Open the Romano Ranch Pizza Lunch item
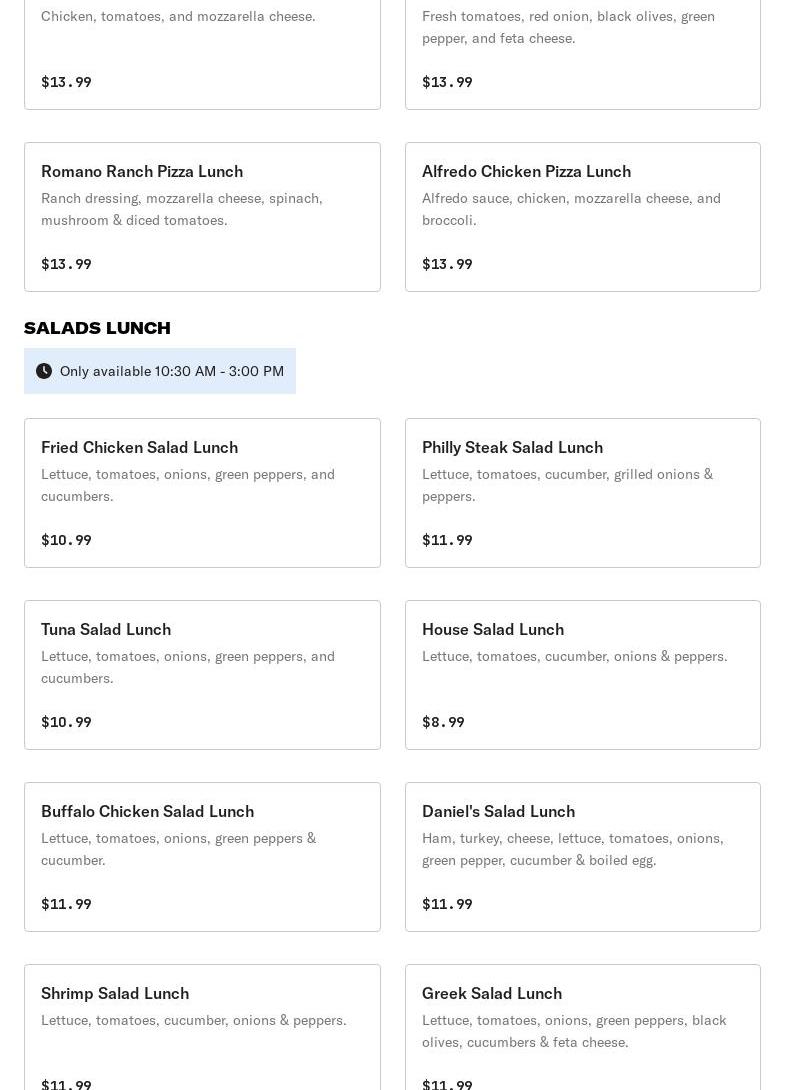Image resolution: width=785 pixels, height=1090 pixels. (x=202, y=217)
